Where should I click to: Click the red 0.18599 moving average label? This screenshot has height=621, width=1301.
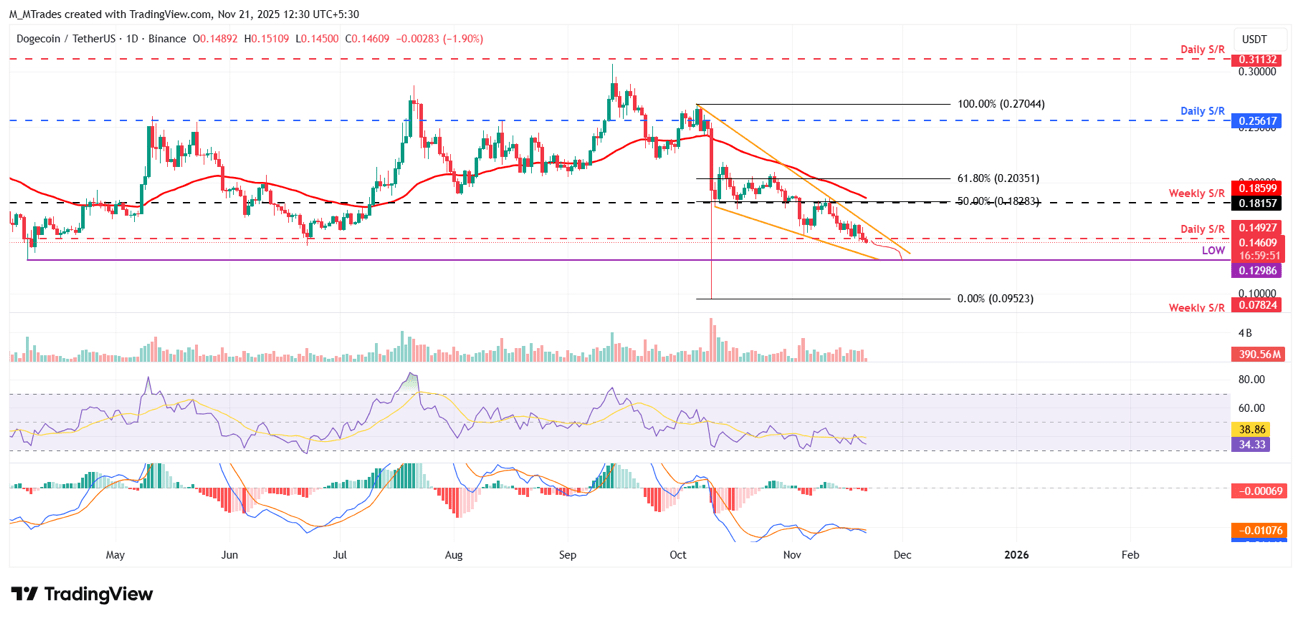1254,188
